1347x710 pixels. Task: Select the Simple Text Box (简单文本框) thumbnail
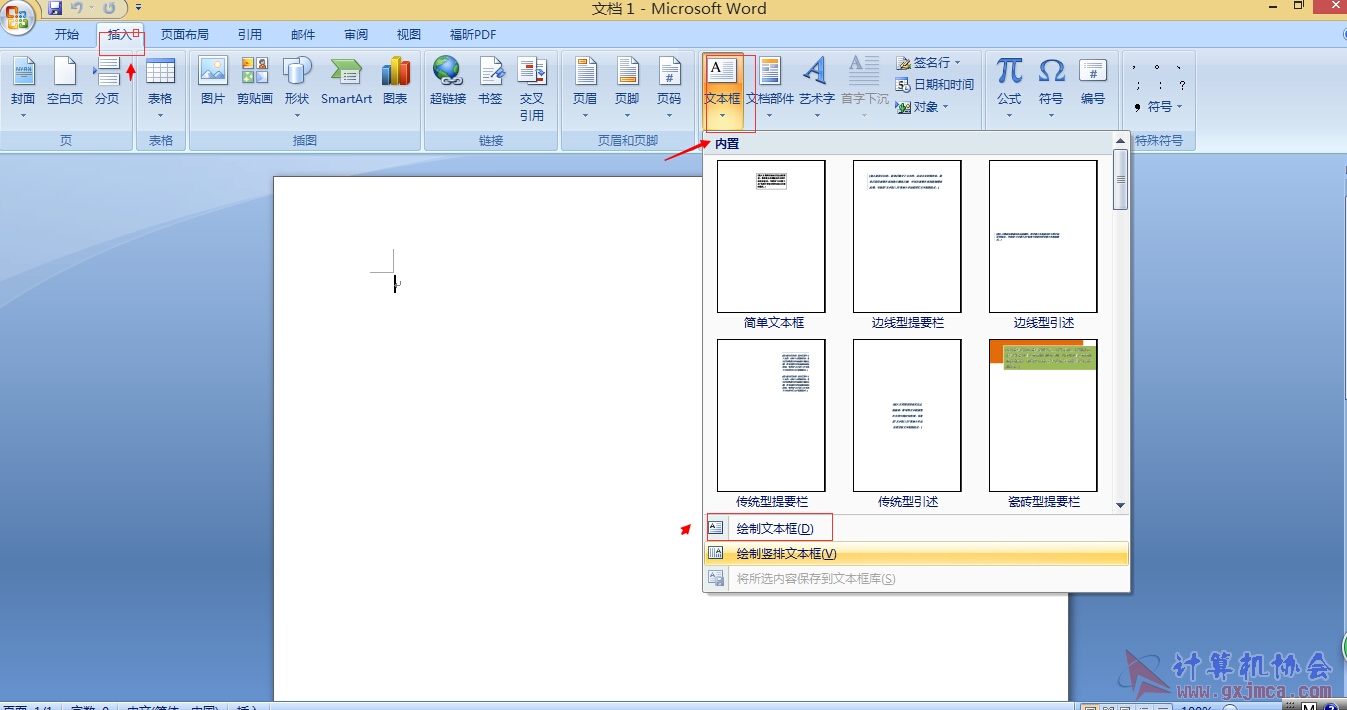pyautogui.click(x=771, y=236)
